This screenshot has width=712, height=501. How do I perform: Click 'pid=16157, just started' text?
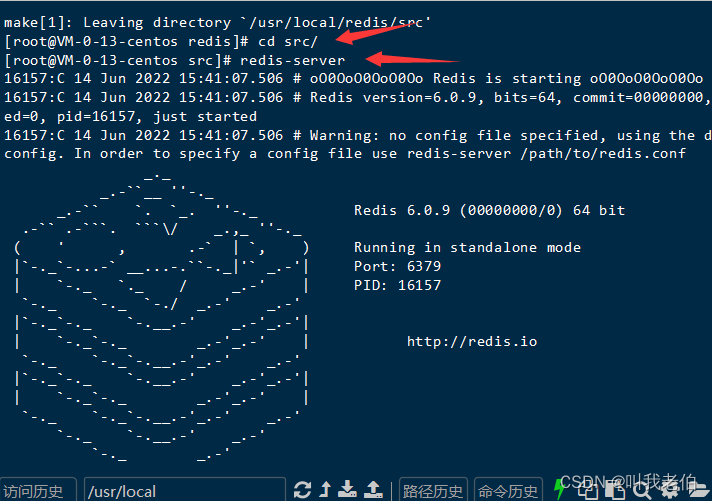coord(157,117)
